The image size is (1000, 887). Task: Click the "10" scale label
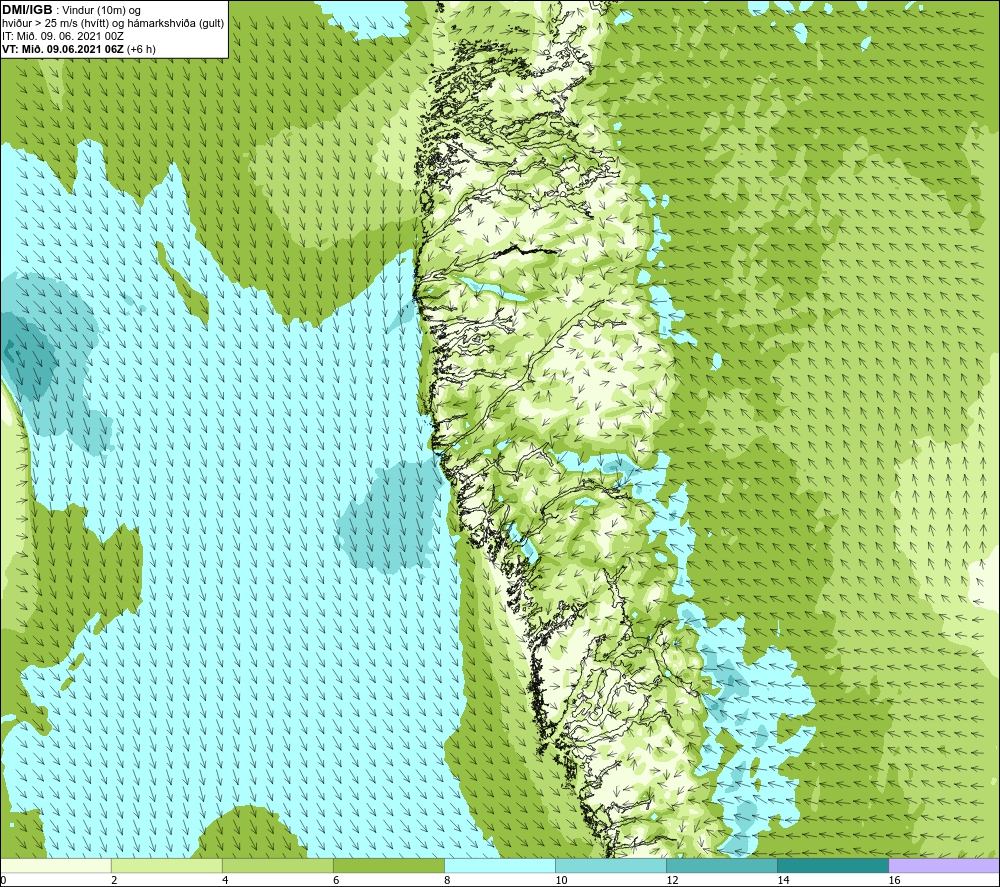[561, 880]
